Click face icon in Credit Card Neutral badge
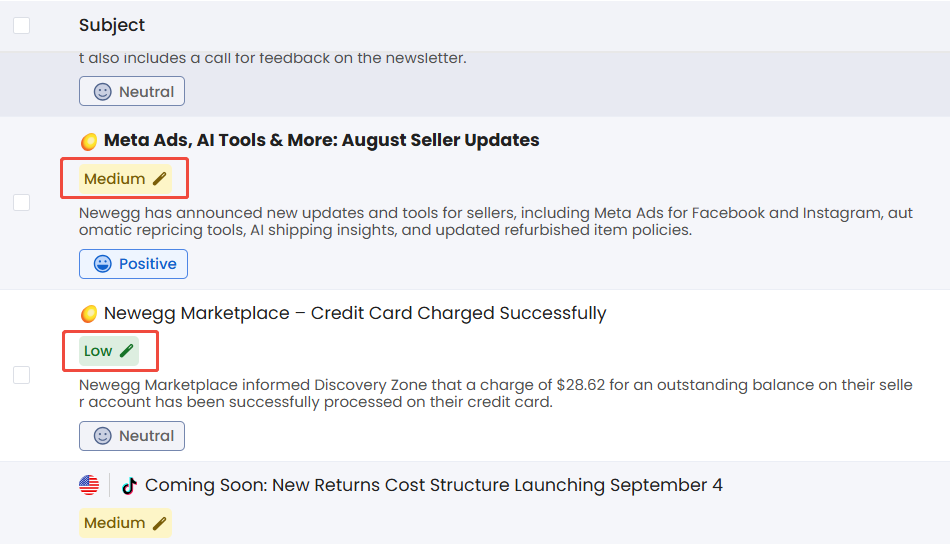Screen dimensions: 950x544 click(102, 436)
